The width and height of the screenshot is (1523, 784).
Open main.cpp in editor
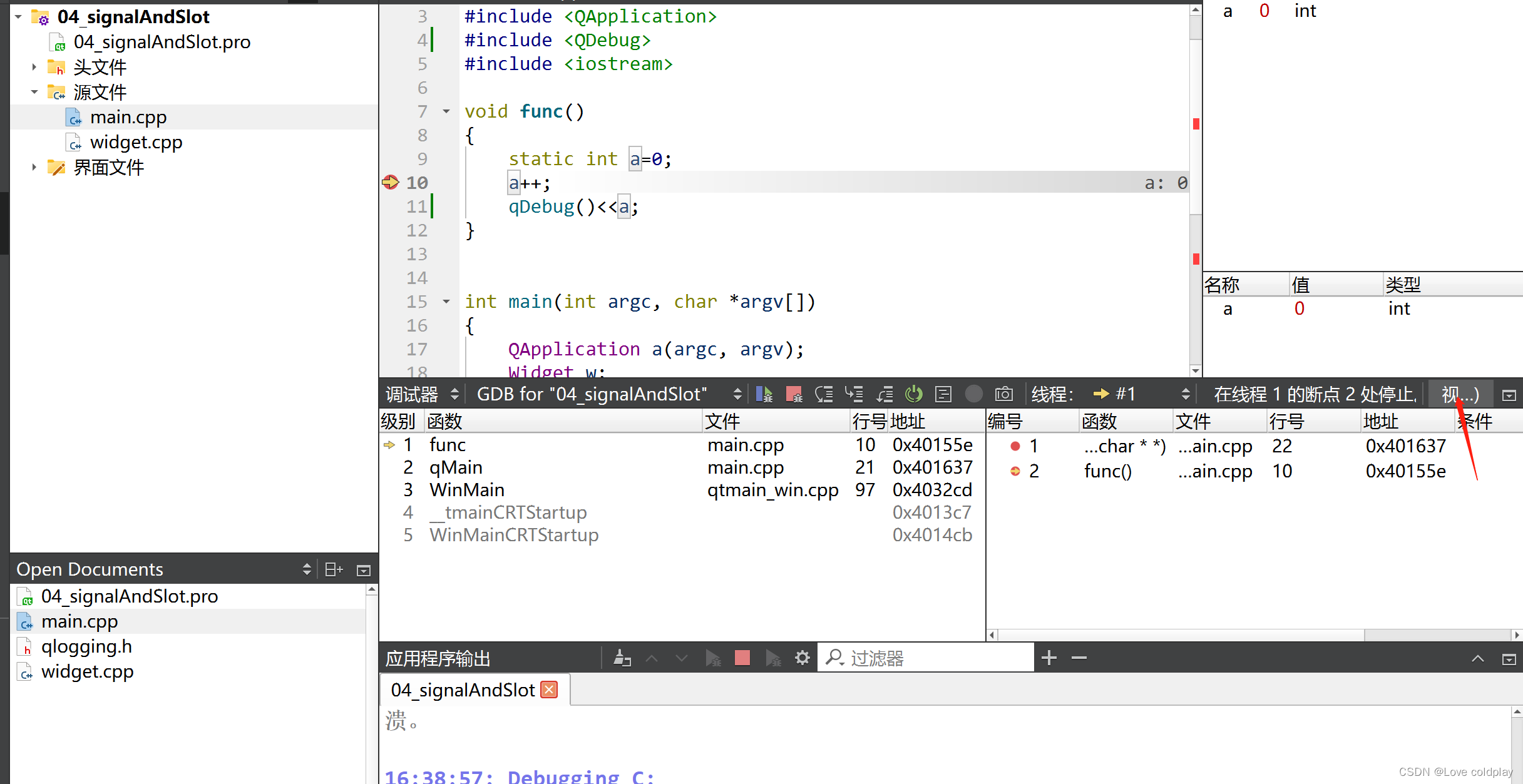point(128,116)
